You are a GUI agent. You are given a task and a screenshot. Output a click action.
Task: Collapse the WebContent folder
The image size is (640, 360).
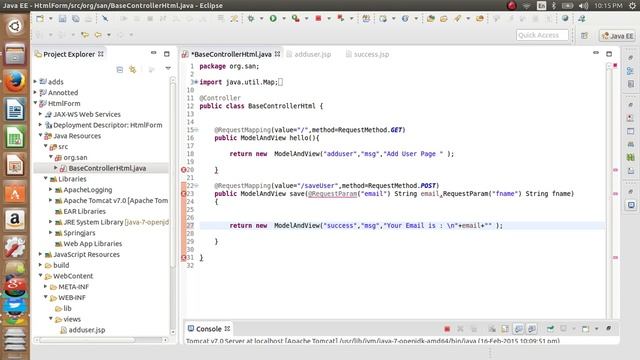pyautogui.click(x=41, y=276)
